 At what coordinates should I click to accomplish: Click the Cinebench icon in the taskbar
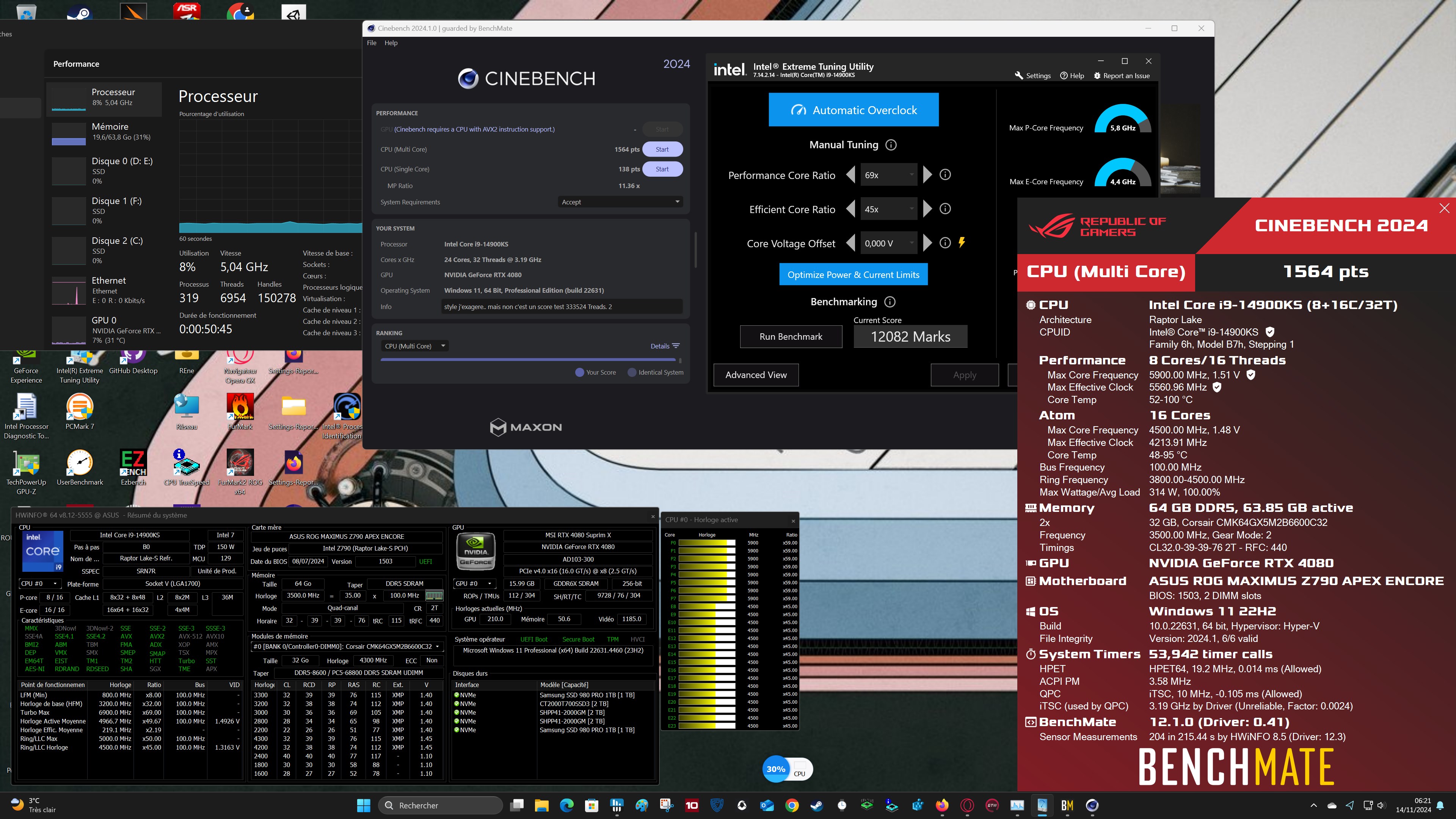tap(1092, 805)
